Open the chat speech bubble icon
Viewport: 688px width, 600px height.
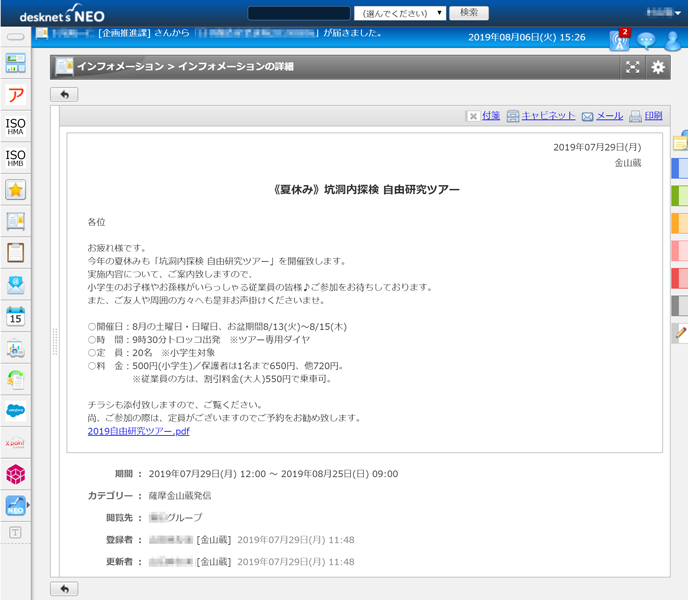(x=646, y=41)
